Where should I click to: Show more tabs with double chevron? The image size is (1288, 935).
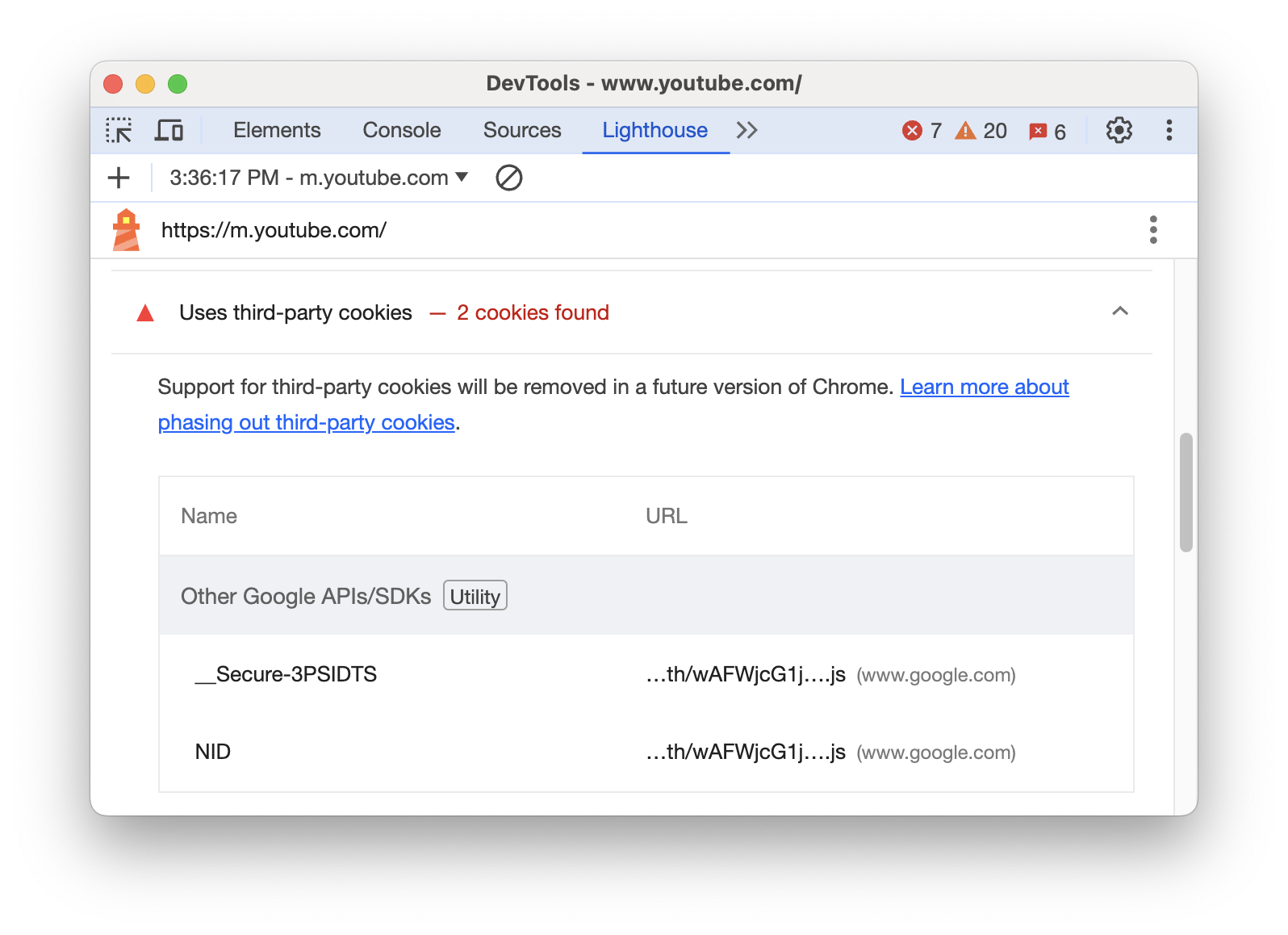[746, 131]
